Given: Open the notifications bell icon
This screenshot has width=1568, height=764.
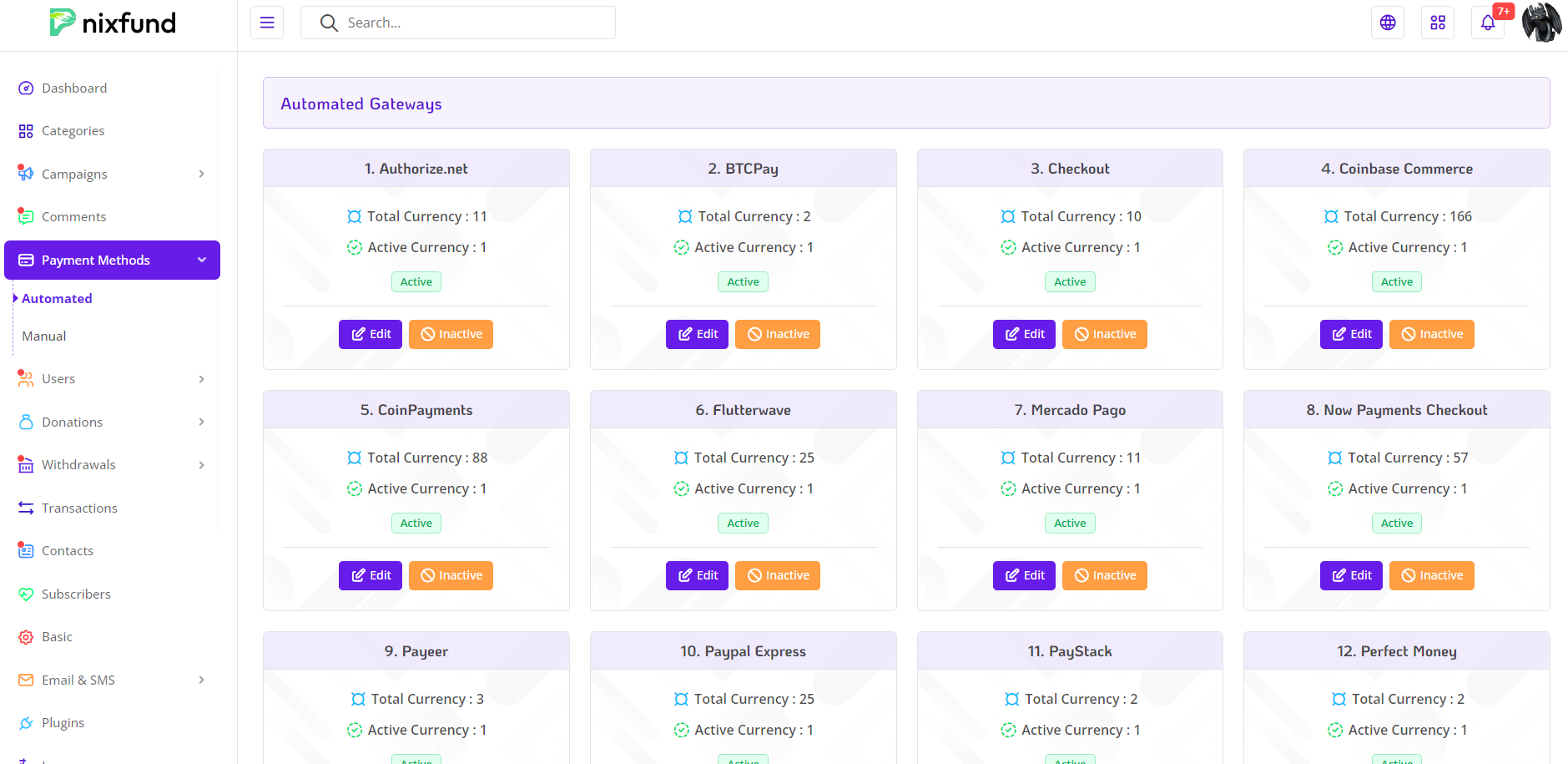Looking at the screenshot, I should [x=1487, y=23].
